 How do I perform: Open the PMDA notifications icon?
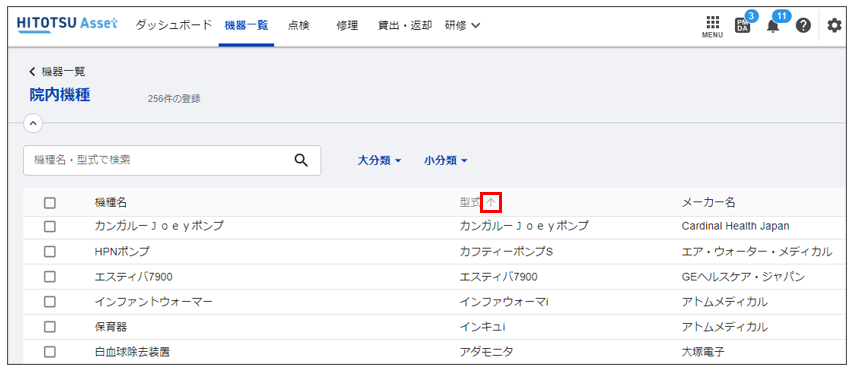point(742,25)
